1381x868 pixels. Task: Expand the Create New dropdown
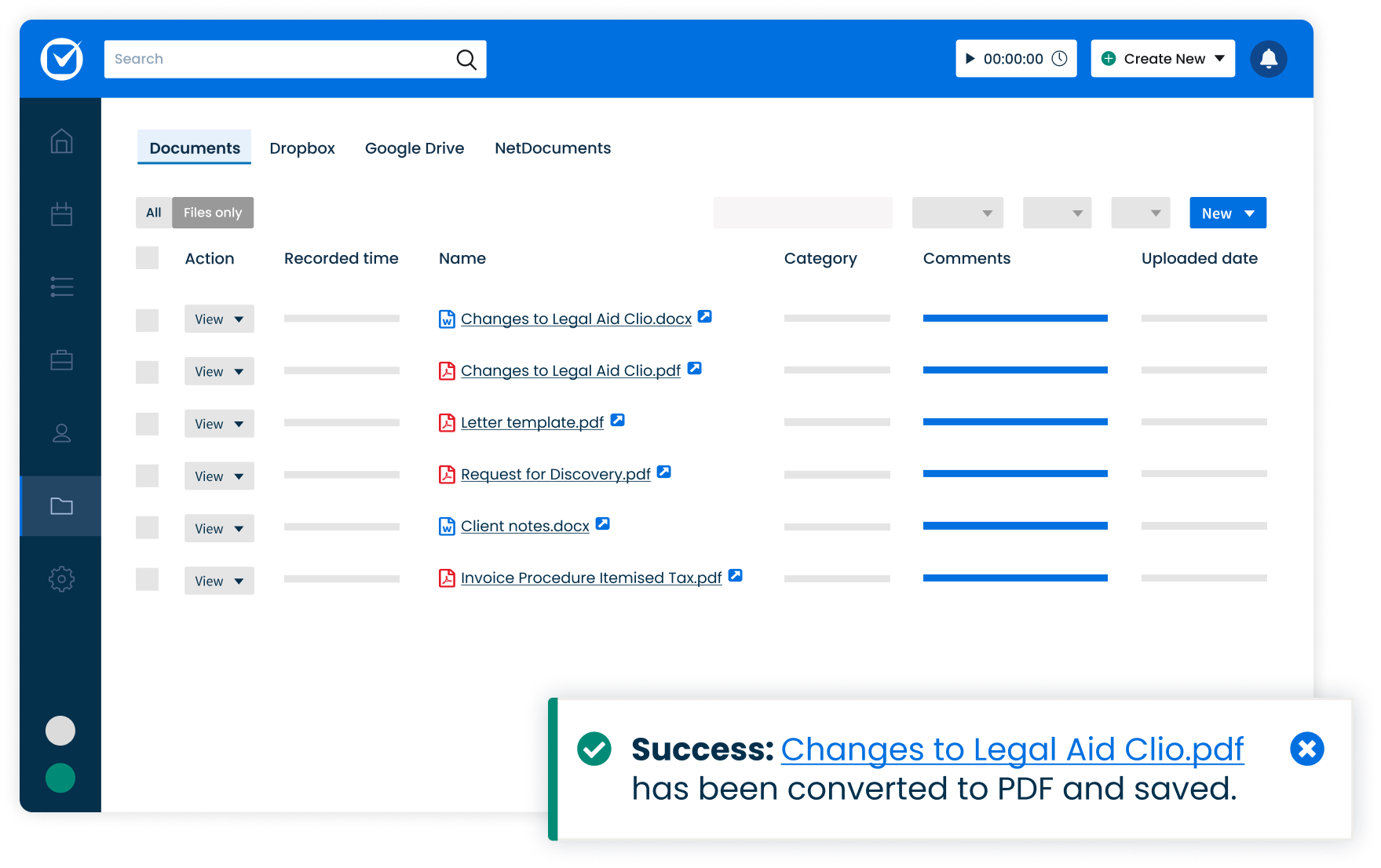1162,58
